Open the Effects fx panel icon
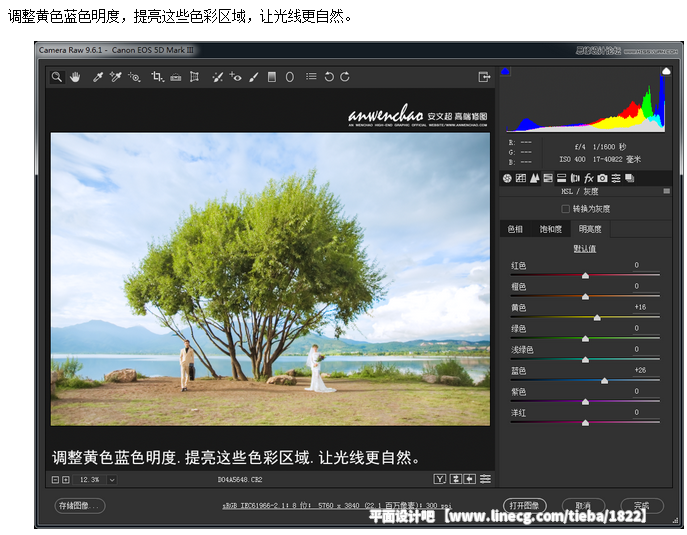Viewport: 687px width, 535px height. [589, 178]
